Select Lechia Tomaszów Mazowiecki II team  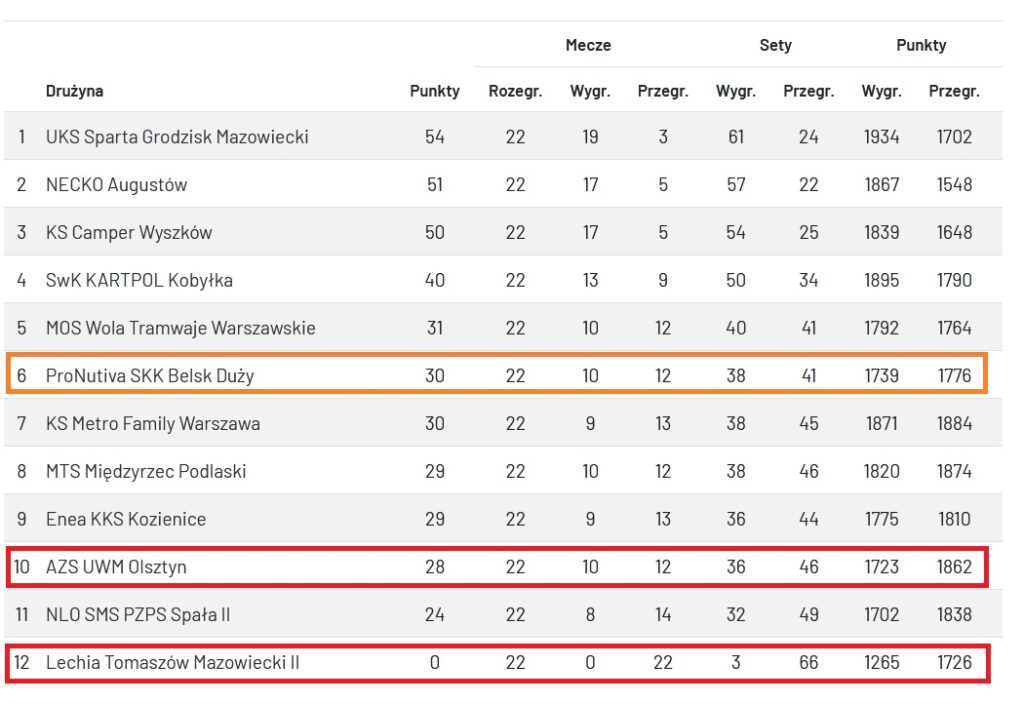[x=173, y=663]
